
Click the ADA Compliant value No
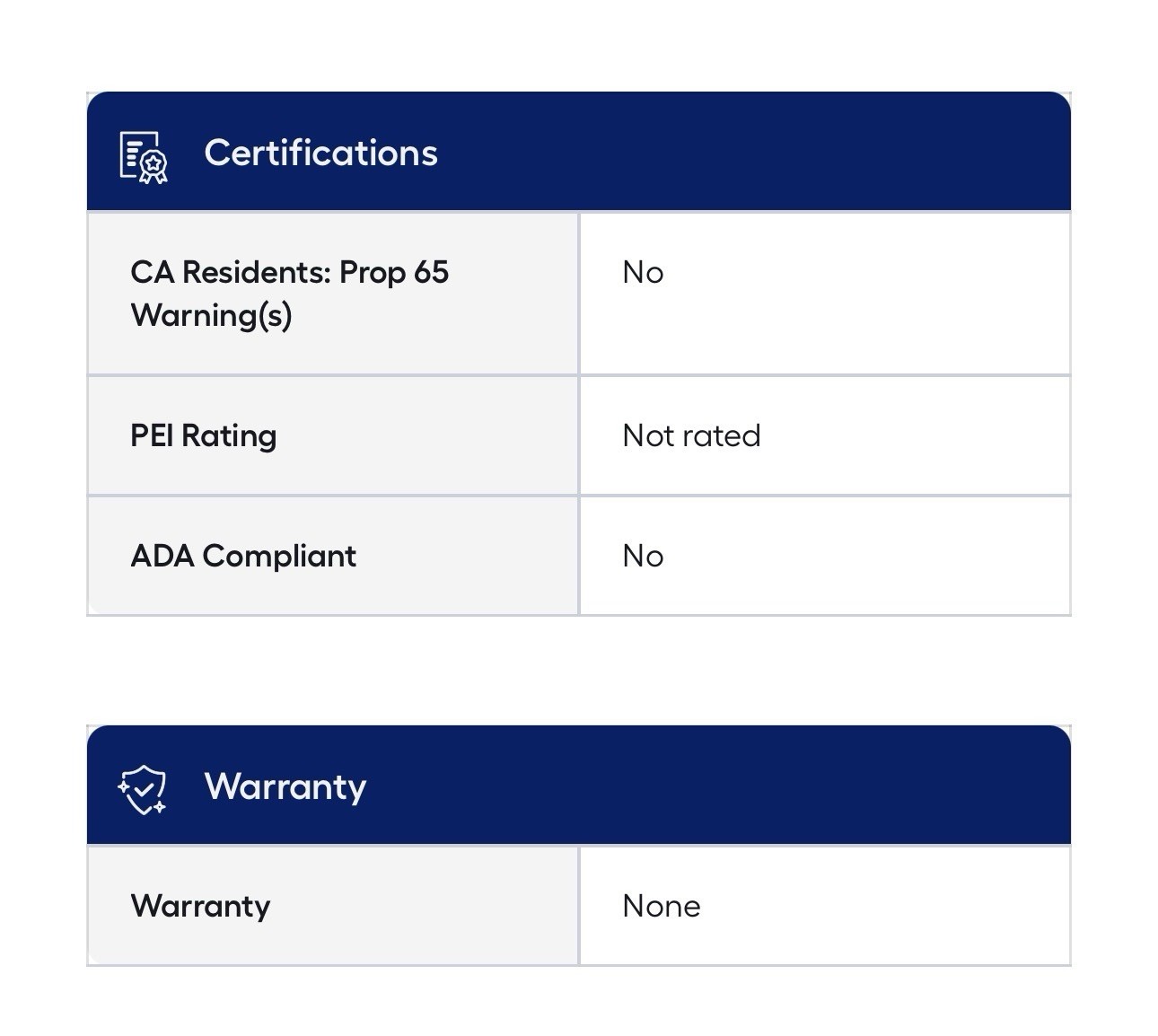tap(643, 556)
